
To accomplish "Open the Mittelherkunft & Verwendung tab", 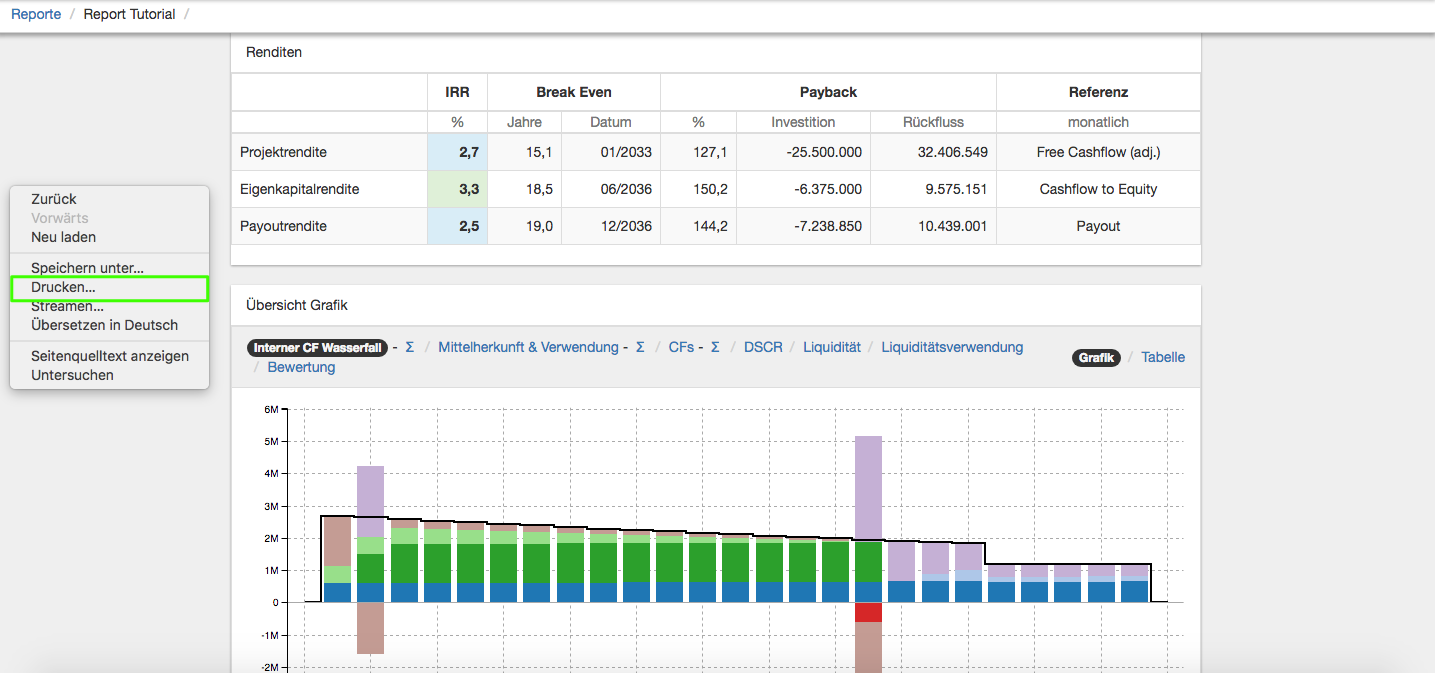I will point(528,347).
